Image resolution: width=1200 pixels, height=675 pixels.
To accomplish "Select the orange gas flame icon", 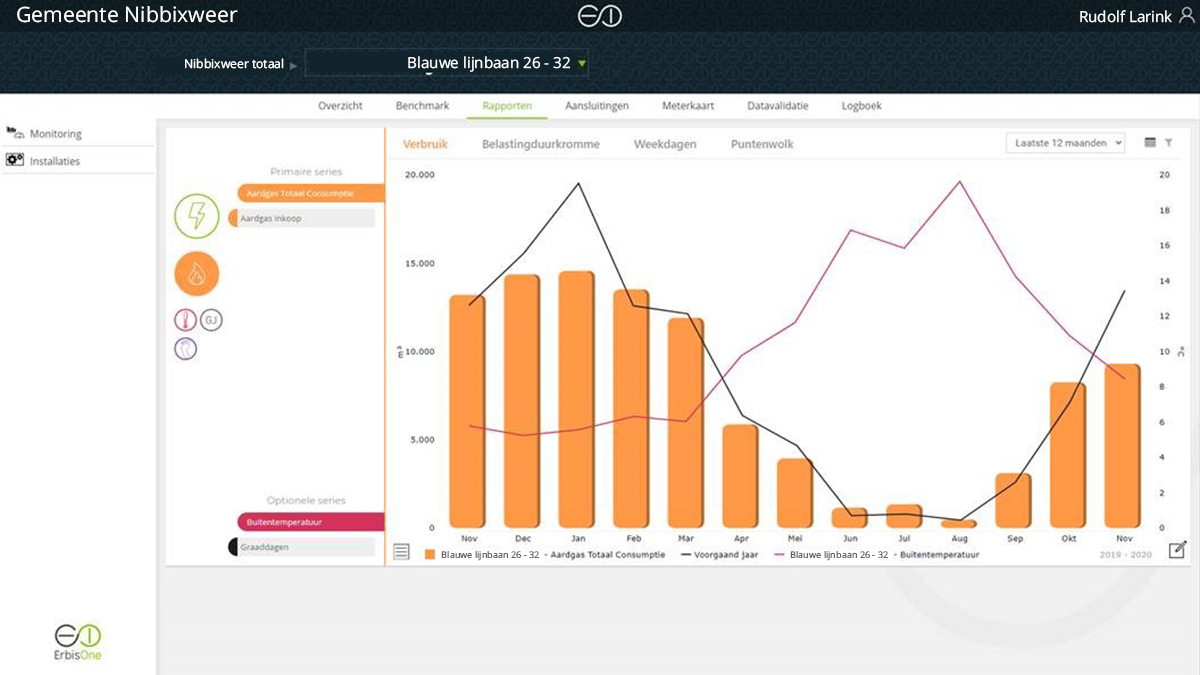I will 197,274.
